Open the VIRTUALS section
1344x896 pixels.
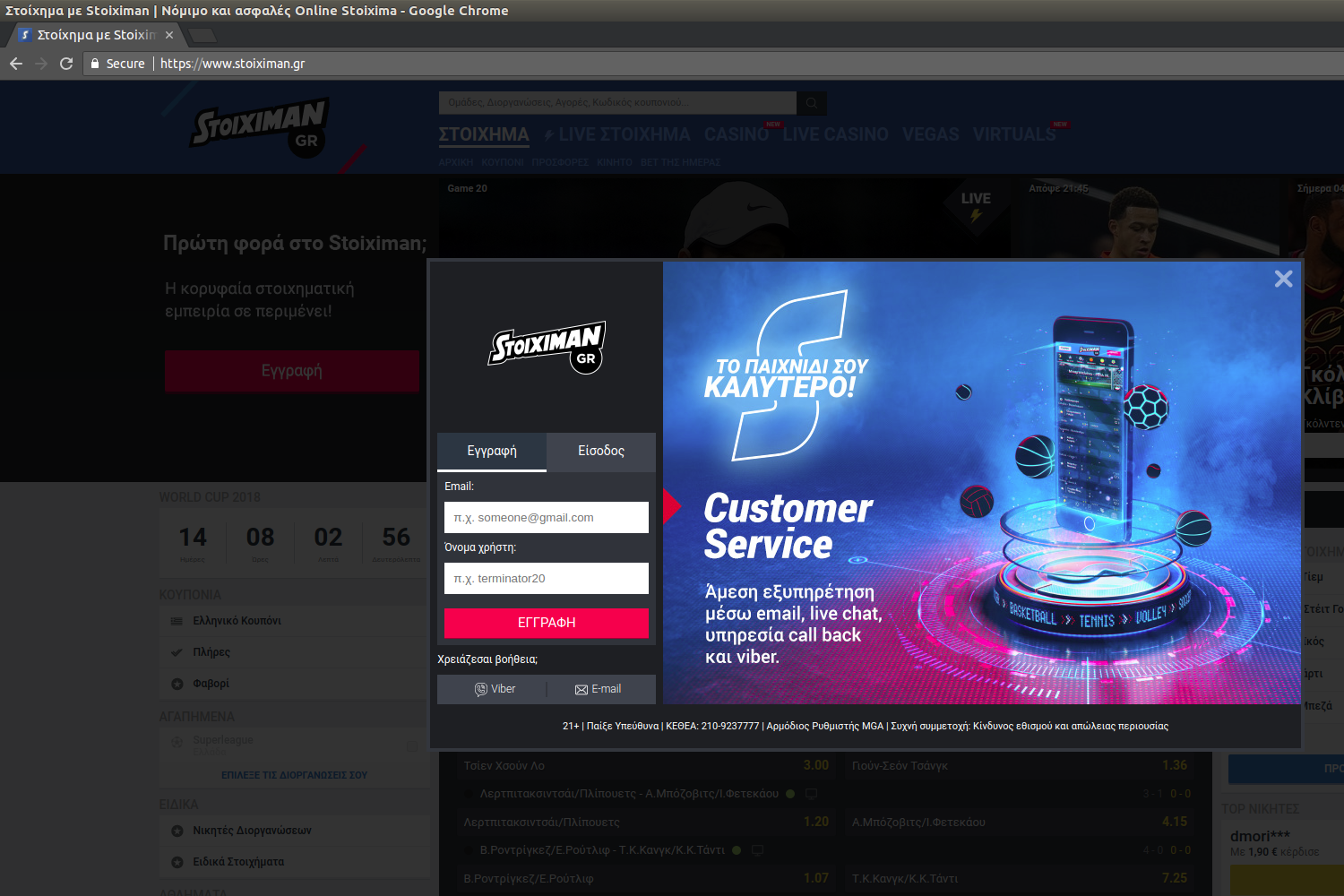tap(1014, 135)
